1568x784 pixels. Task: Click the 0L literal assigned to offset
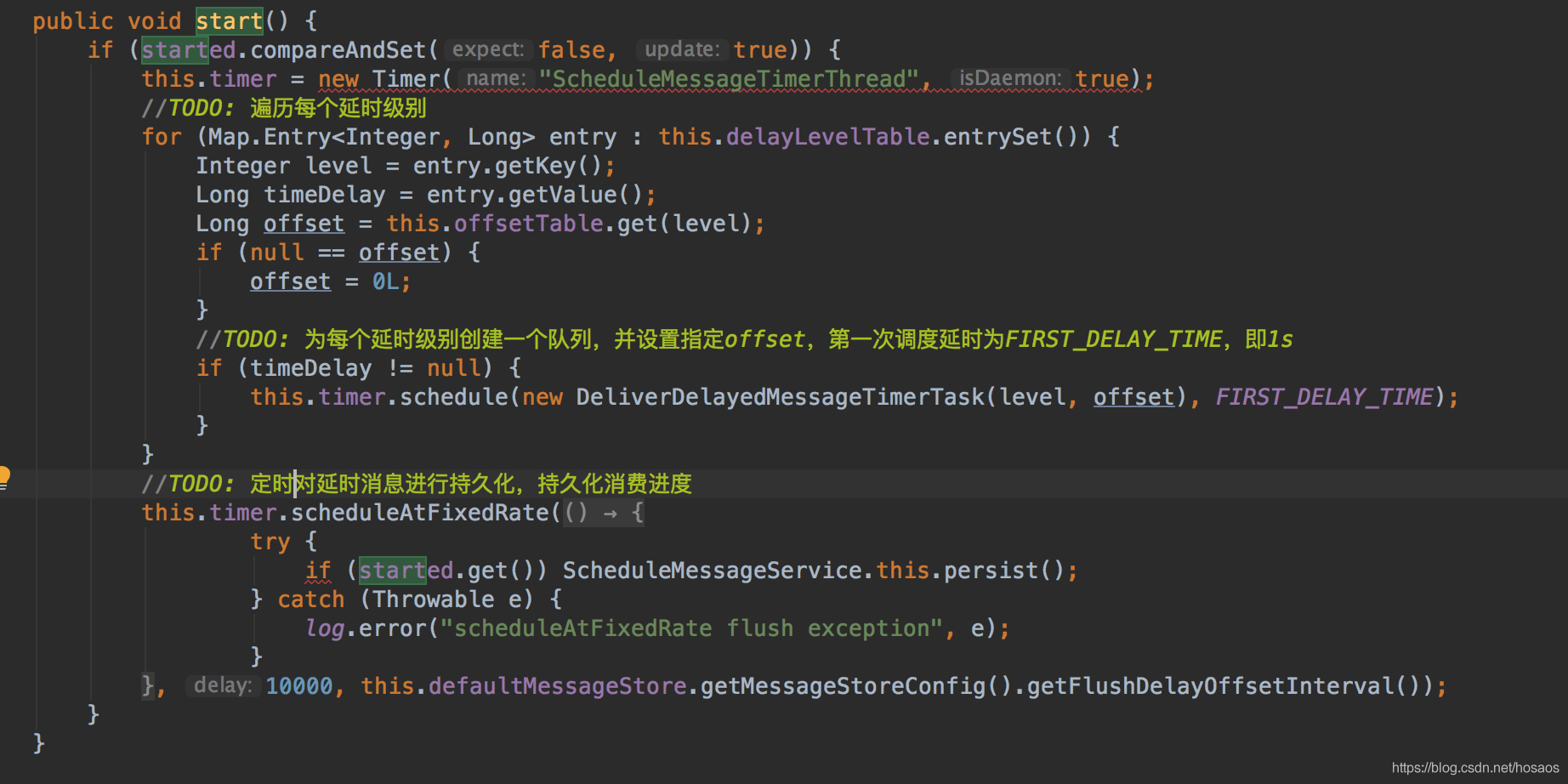[385, 281]
